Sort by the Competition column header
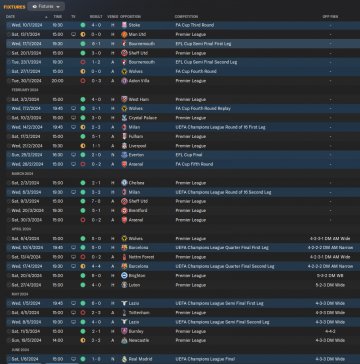Screen dimensions: 360x364 tap(186, 17)
